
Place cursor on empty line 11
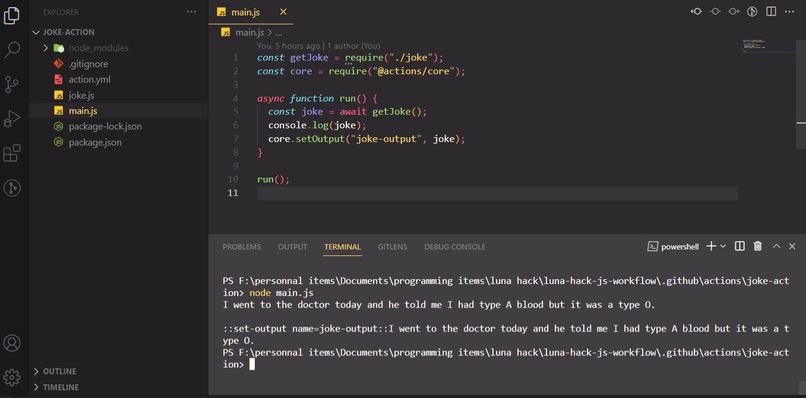(497, 193)
